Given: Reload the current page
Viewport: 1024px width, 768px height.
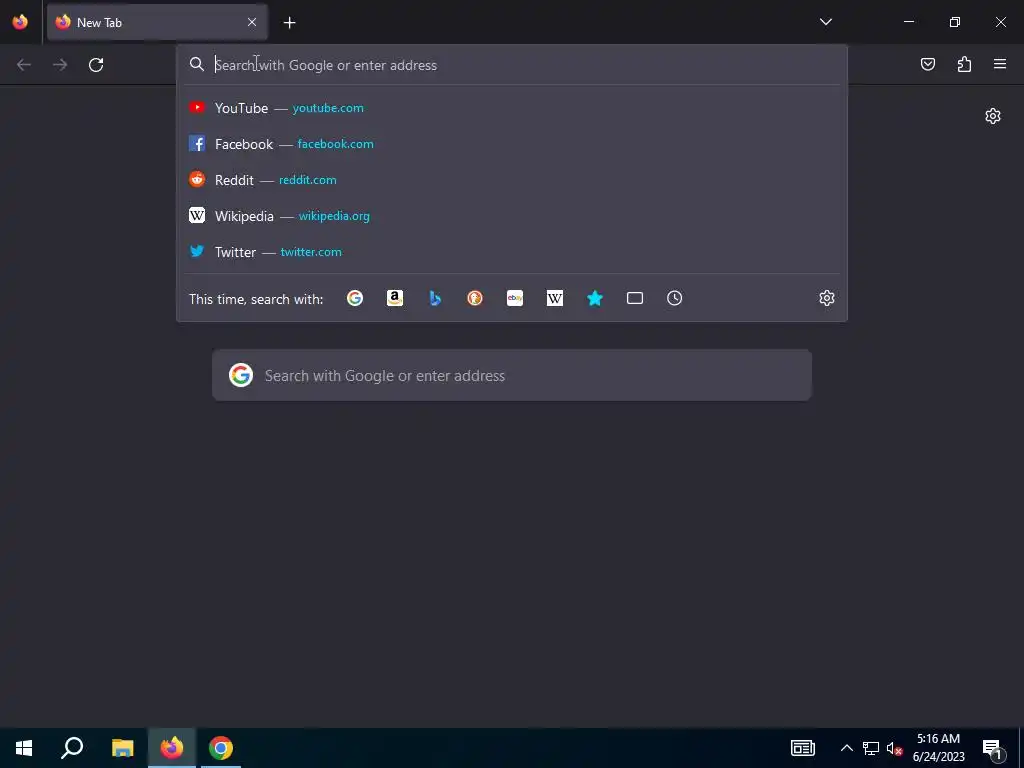Looking at the screenshot, I should click(96, 65).
